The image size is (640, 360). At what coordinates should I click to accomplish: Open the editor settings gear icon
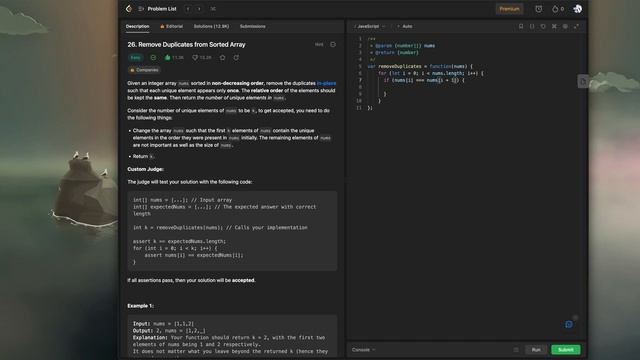point(565,26)
